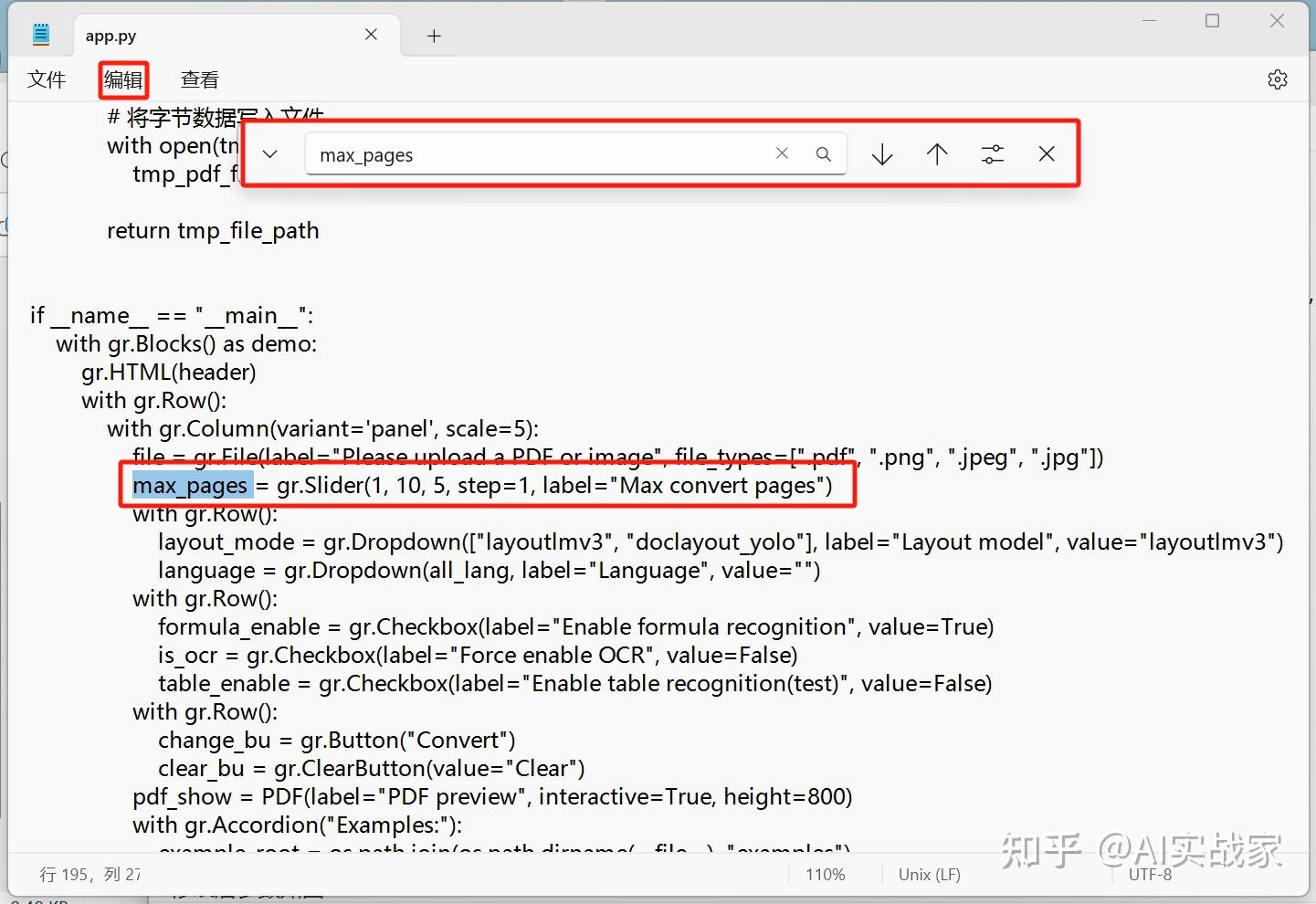Image resolution: width=1316 pixels, height=904 pixels.
Task: Click the 行 195，列 27 position indicator
Action: point(89,874)
